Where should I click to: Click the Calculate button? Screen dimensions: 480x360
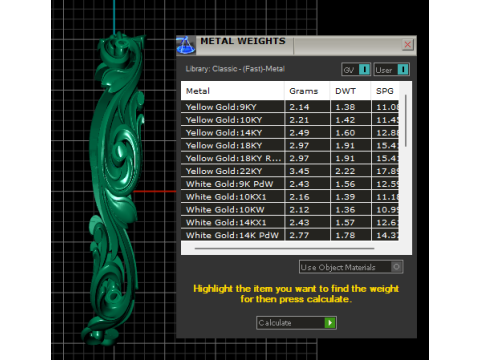[296, 323]
